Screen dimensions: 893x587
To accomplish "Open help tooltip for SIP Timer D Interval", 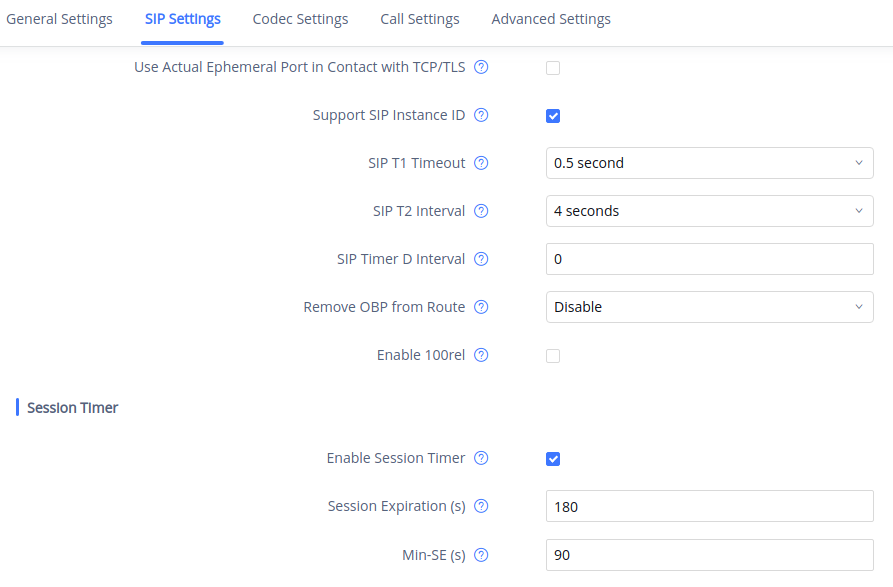I will pos(481,259).
